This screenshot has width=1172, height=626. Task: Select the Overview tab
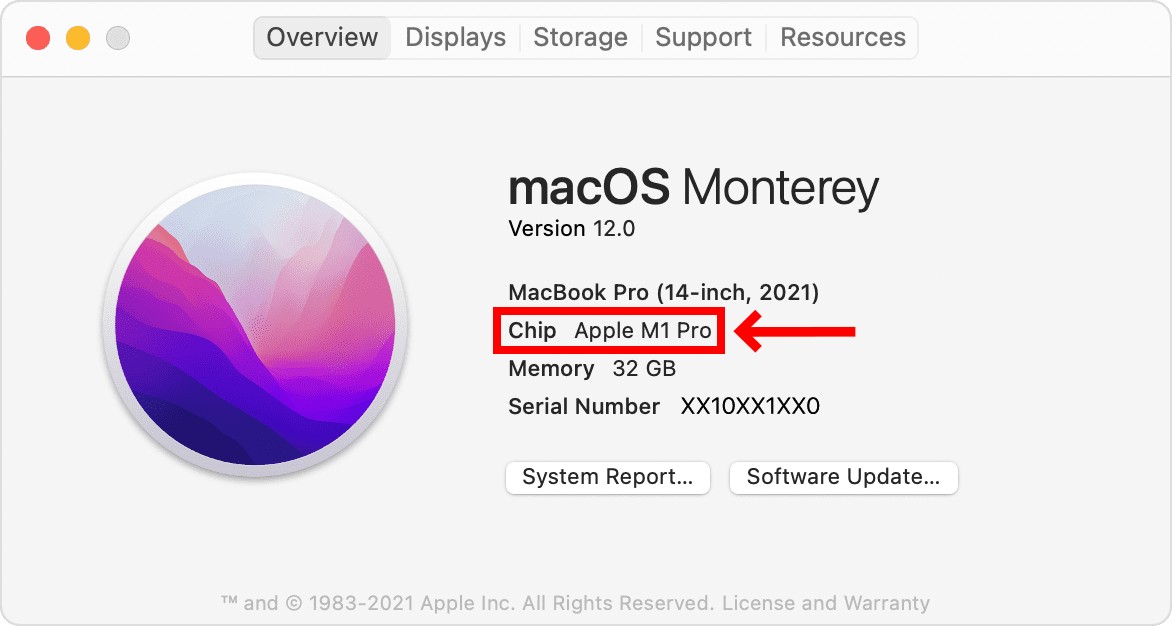(322, 37)
